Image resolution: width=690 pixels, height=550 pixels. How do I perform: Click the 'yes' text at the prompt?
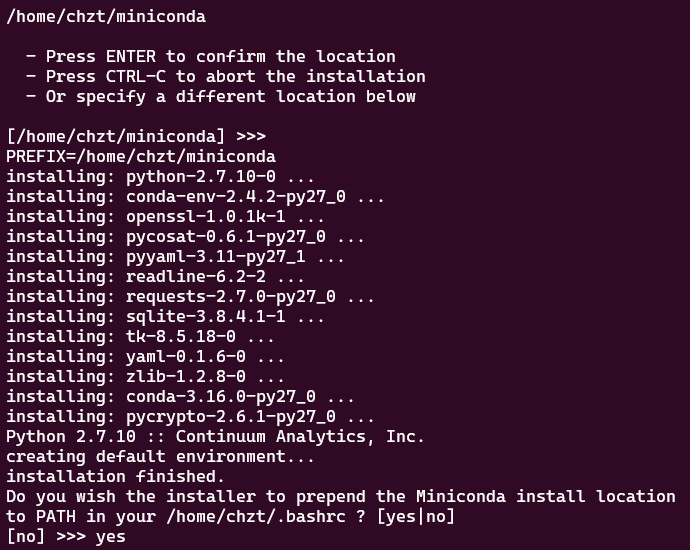[111, 537]
